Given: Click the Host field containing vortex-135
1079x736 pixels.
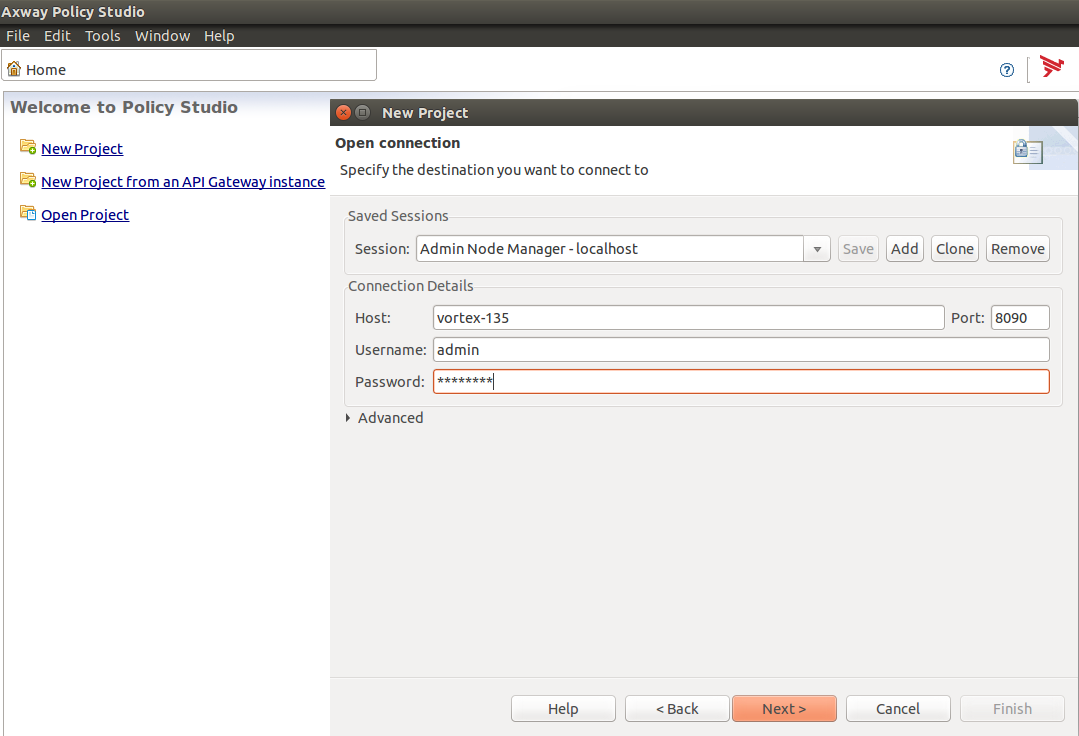Looking at the screenshot, I should coord(689,318).
